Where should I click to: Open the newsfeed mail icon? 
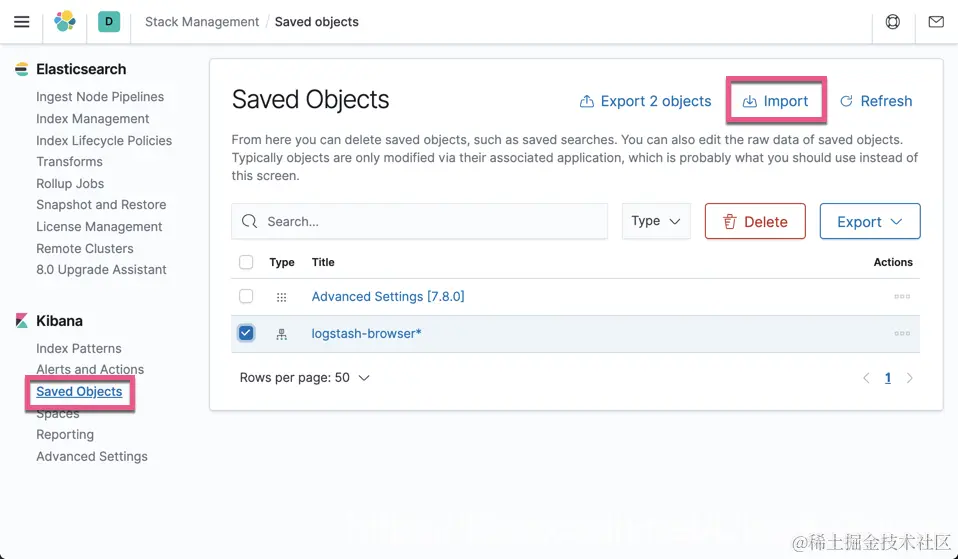pos(936,22)
